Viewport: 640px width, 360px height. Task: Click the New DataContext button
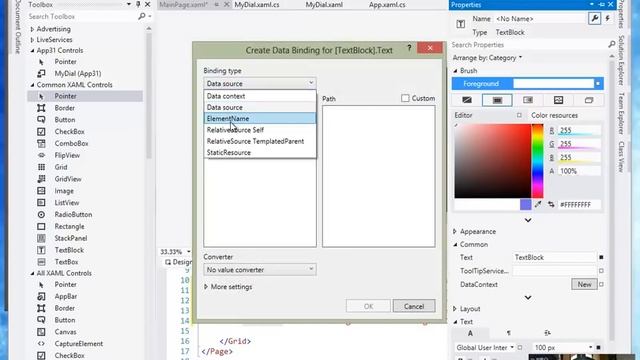tap(584, 284)
